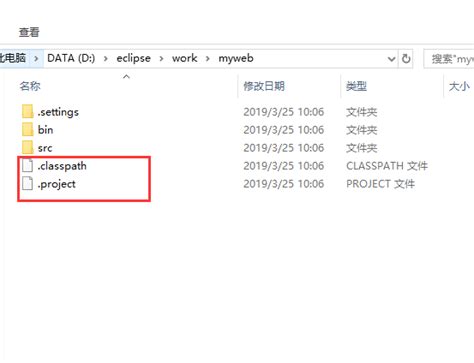
Task: Click in the search myweb field
Action: (449, 59)
